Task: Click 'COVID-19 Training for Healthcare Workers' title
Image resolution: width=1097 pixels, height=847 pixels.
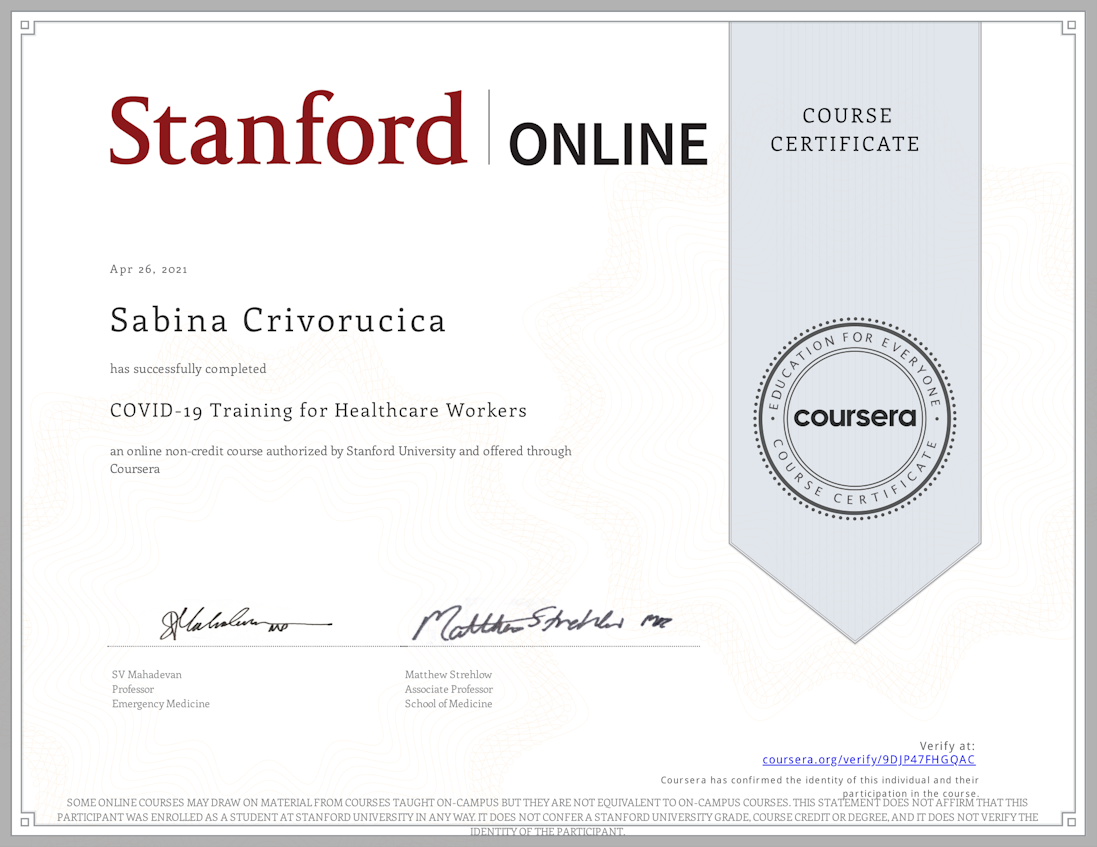Action: 318,410
